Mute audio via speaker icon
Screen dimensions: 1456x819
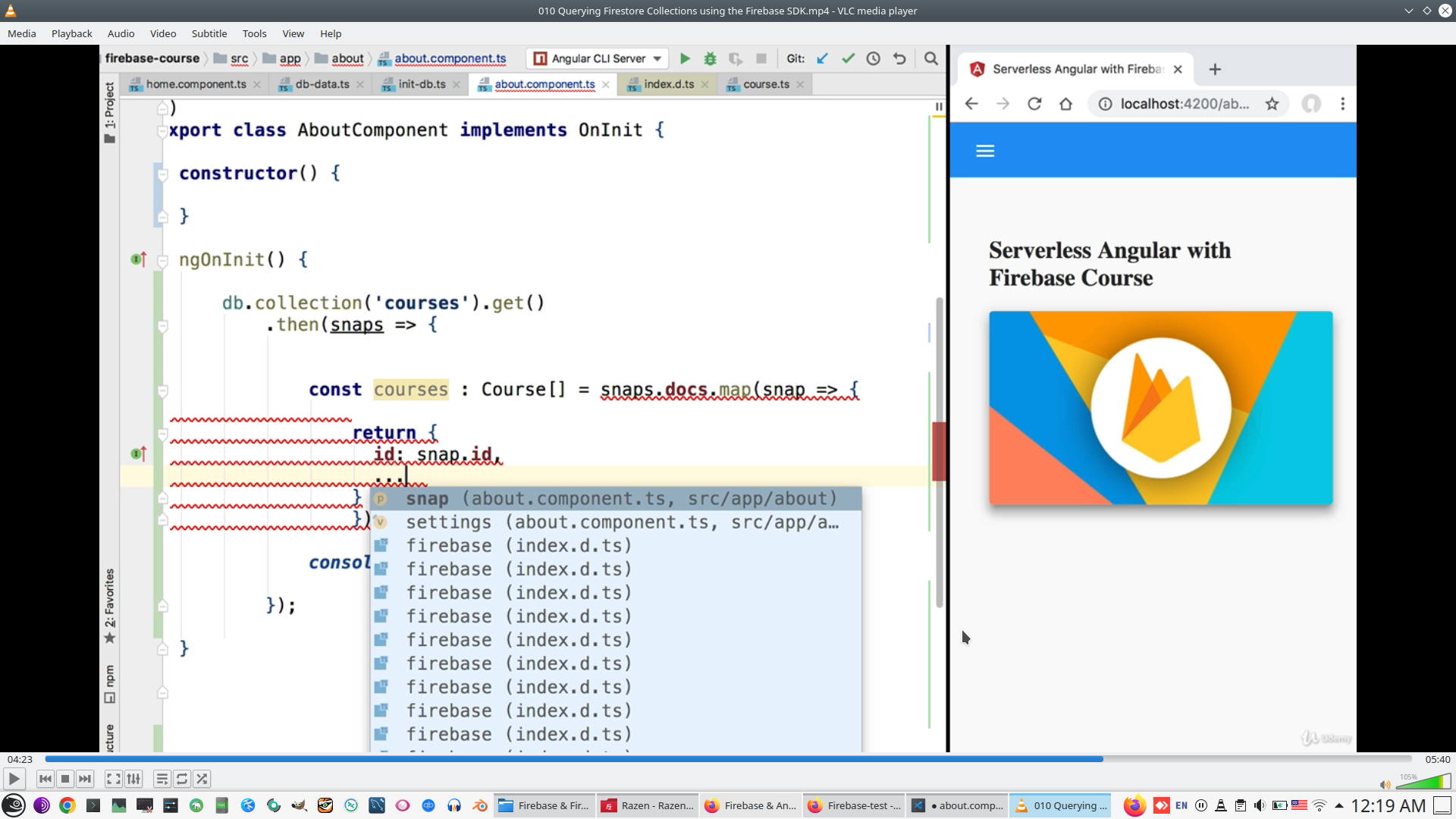pos(1385,784)
